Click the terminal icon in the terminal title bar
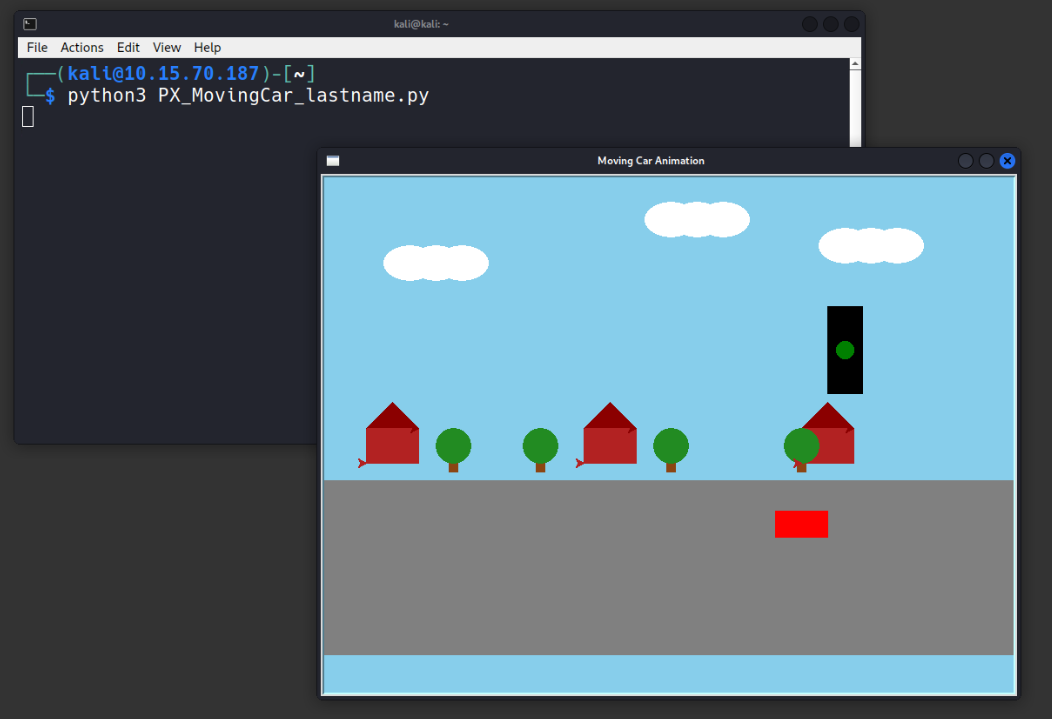This screenshot has height=719, width=1052. click(30, 24)
